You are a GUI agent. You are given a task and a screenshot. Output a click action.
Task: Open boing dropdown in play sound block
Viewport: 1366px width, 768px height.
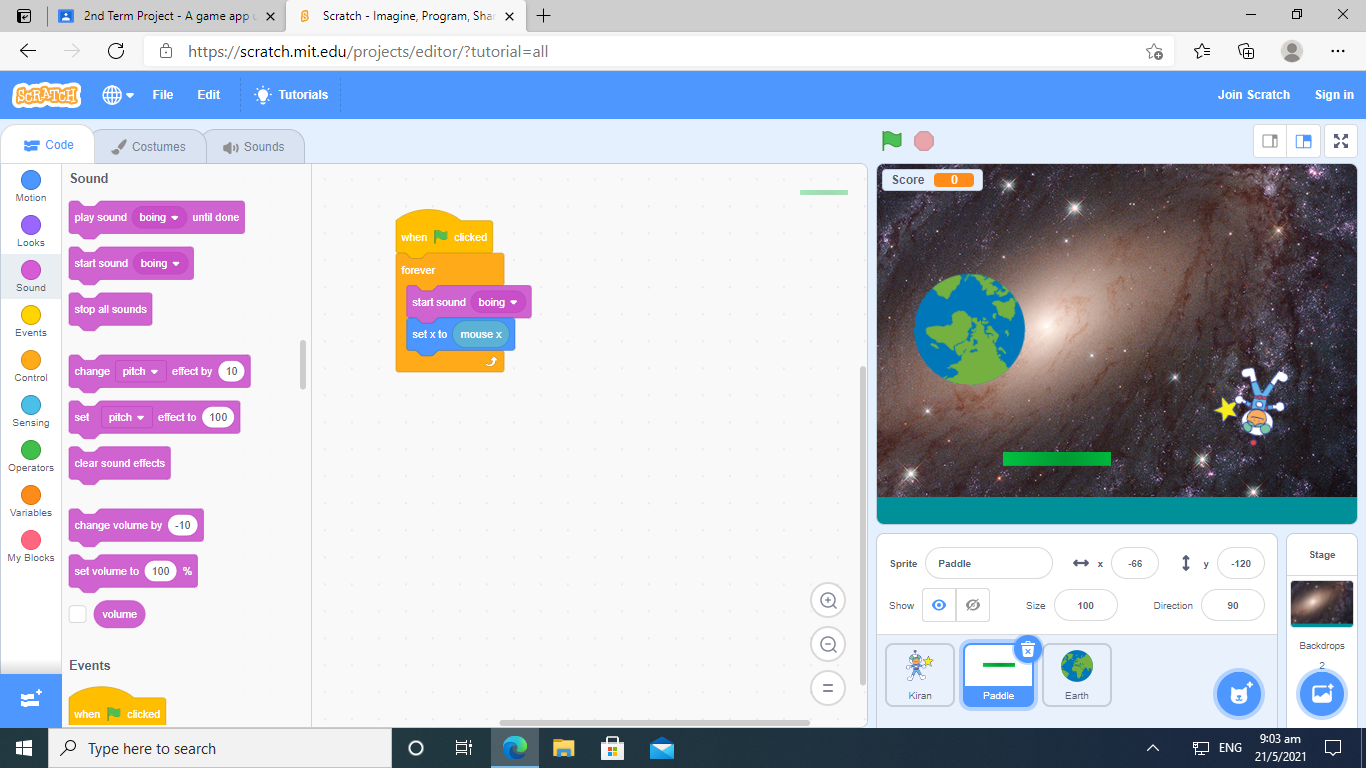(x=159, y=217)
